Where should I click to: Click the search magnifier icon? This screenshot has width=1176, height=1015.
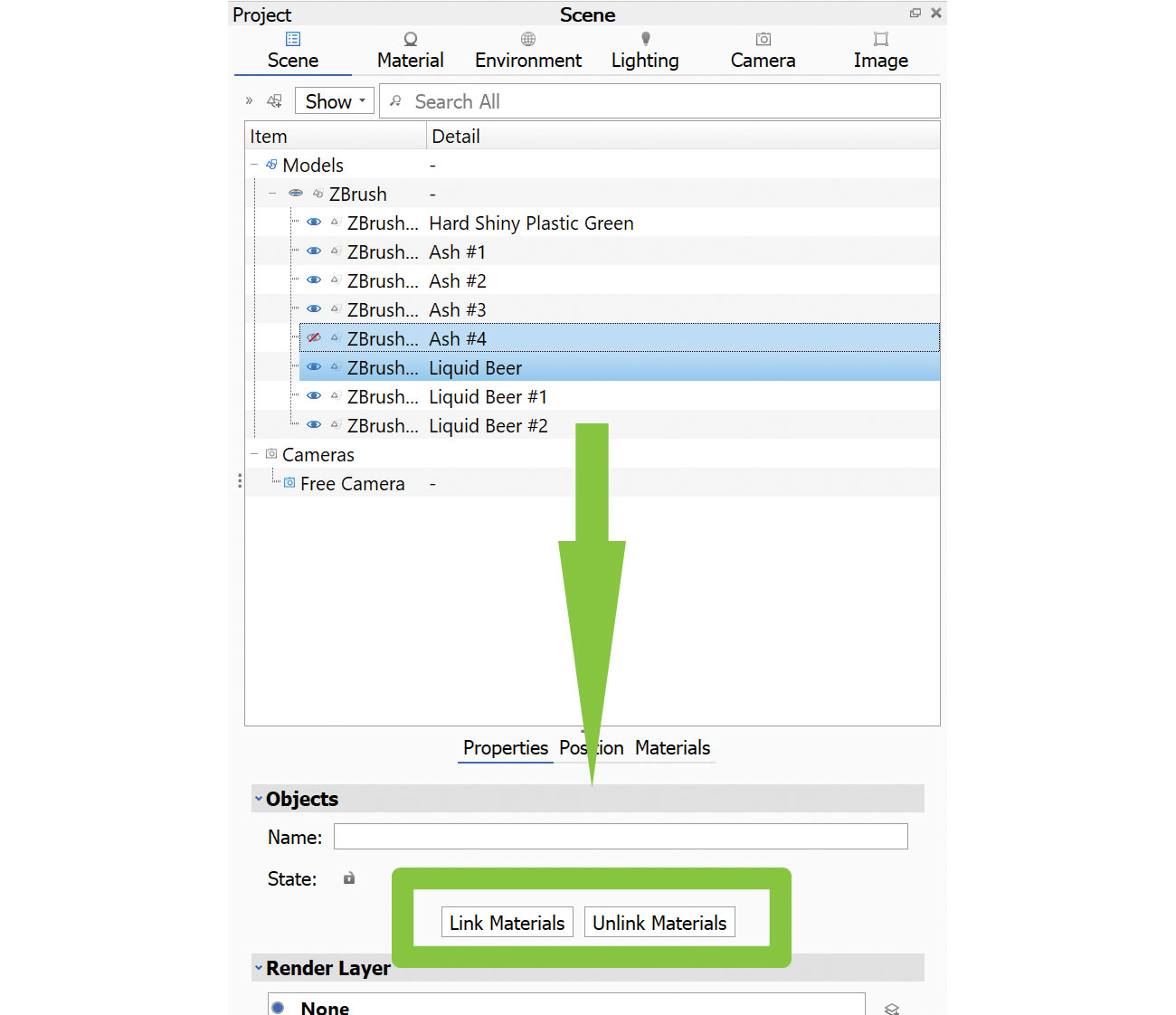point(395,101)
